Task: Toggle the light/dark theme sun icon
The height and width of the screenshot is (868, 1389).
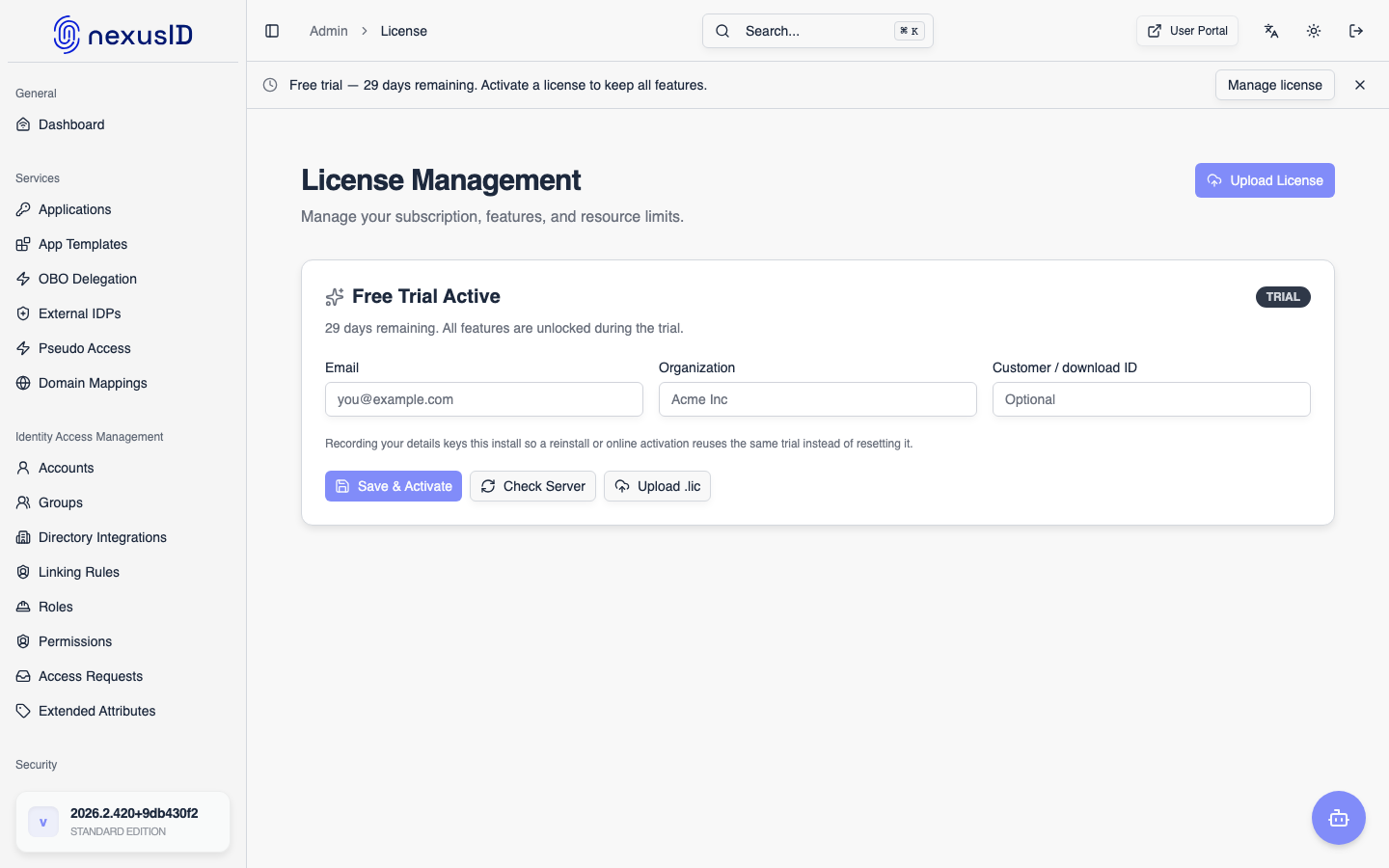Action: click(1314, 31)
